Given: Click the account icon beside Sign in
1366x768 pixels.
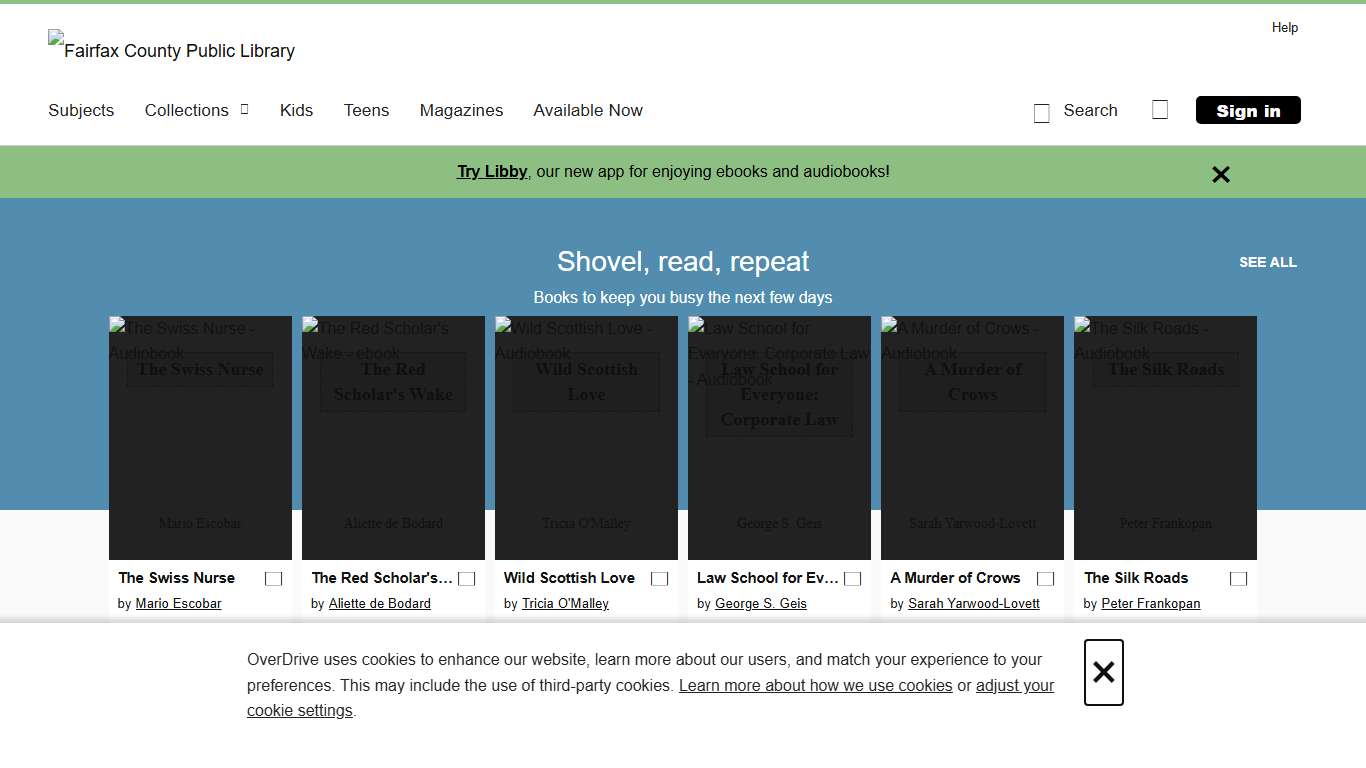Looking at the screenshot, I should [x=1160, y=110].
